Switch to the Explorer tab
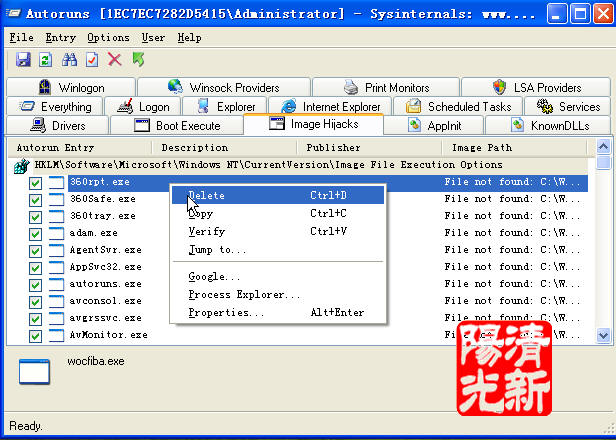 (225, 106)
